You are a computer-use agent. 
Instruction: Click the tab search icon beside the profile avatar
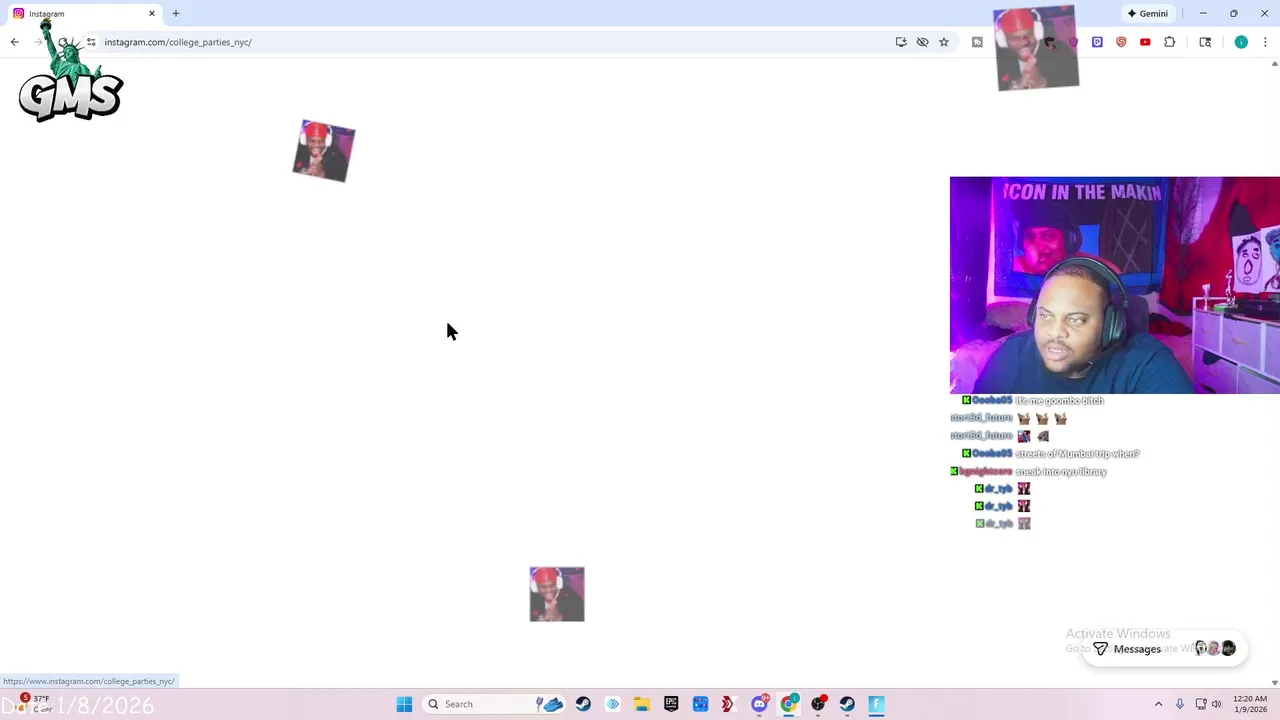pyautogui.click(x=1205, y=42)
